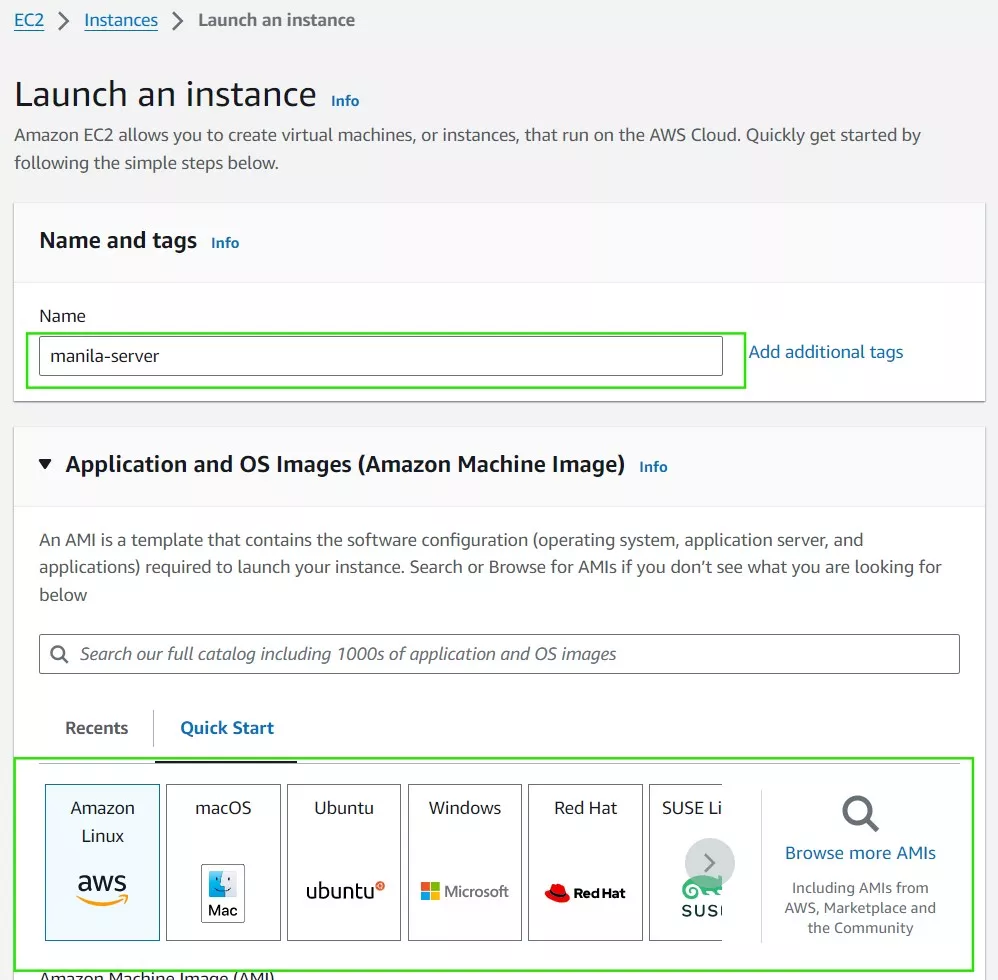The image size is (998, 980).
Task: Select the Windows Microsoft AMI tile
Action: coord(465,862)
